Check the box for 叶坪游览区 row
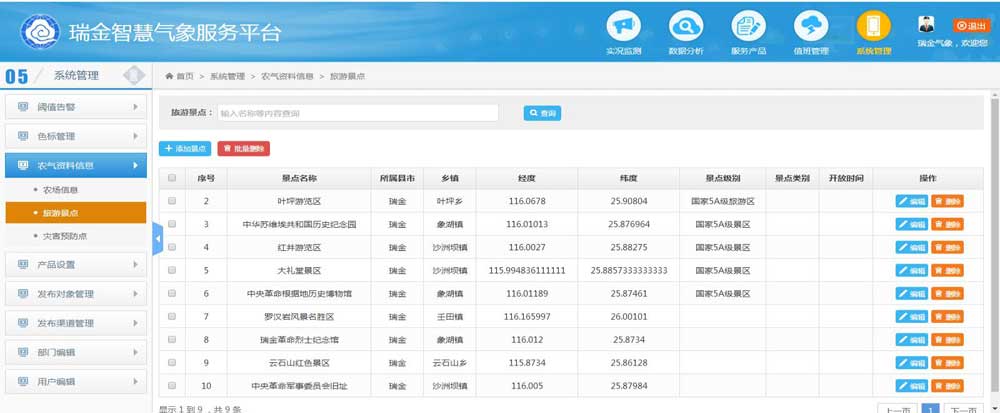Image resolution: width=1000 pixels, height=413 pixels. 172,201
